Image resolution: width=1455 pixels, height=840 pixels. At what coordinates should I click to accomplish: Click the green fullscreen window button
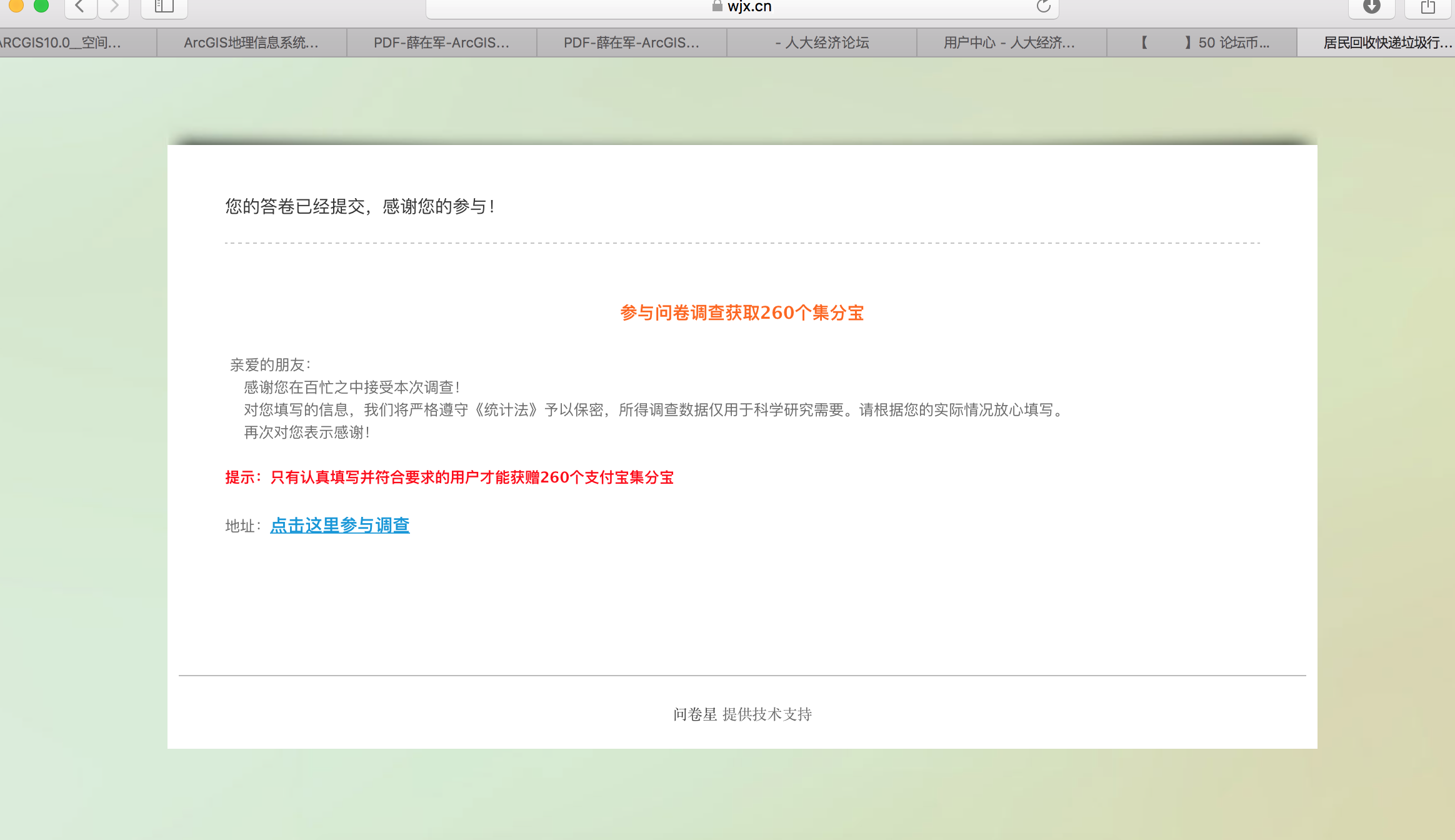(x=41, y=6)
